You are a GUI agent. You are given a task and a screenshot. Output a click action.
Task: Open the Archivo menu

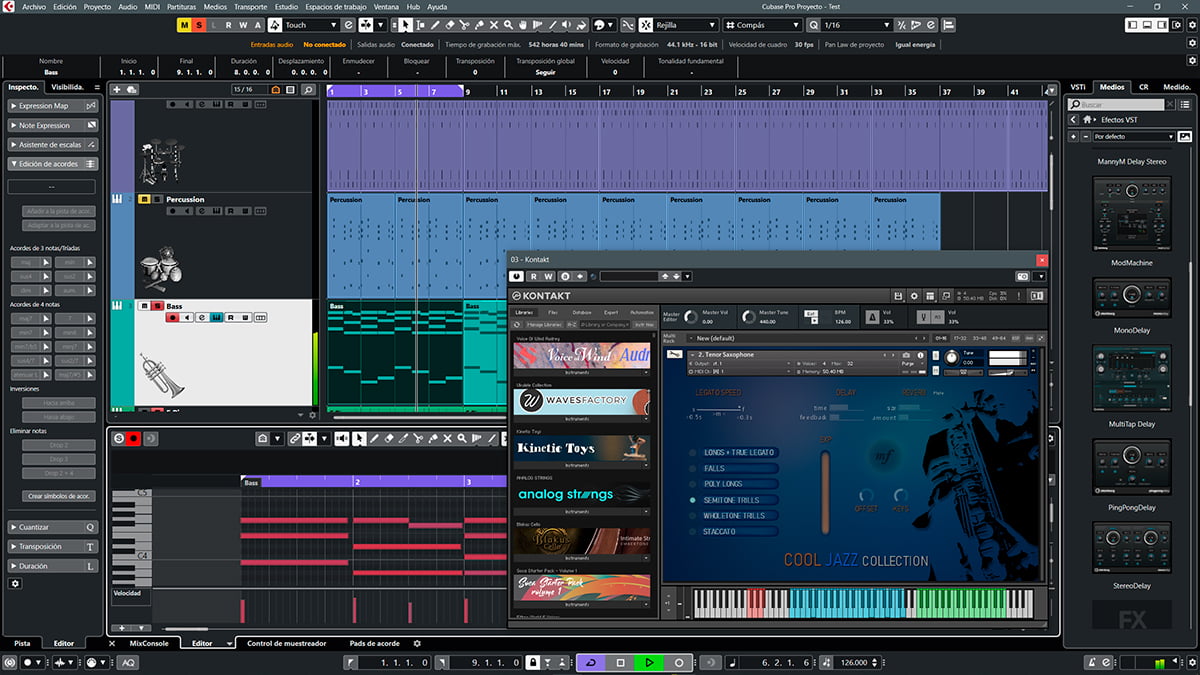(x=33, y=6)
